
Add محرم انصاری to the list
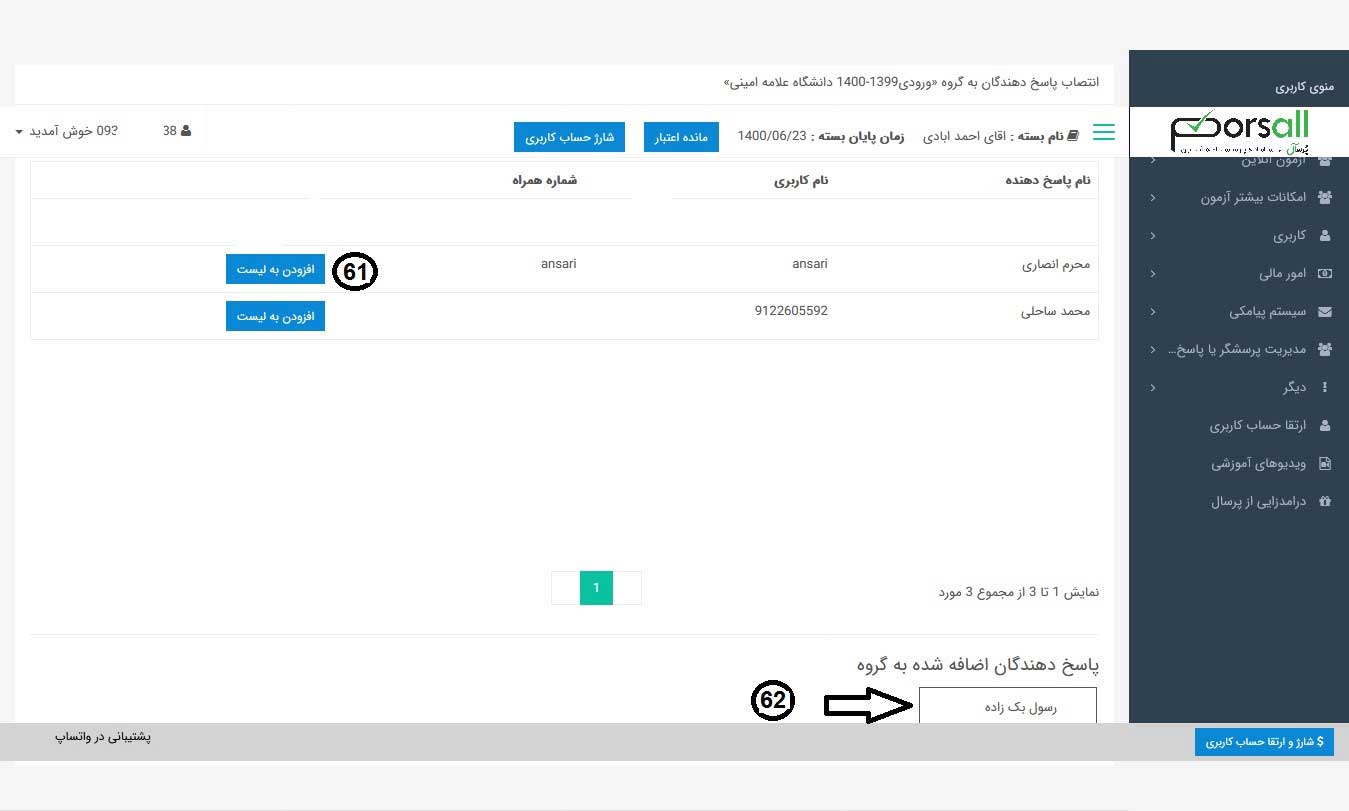(x=275, y=270)
